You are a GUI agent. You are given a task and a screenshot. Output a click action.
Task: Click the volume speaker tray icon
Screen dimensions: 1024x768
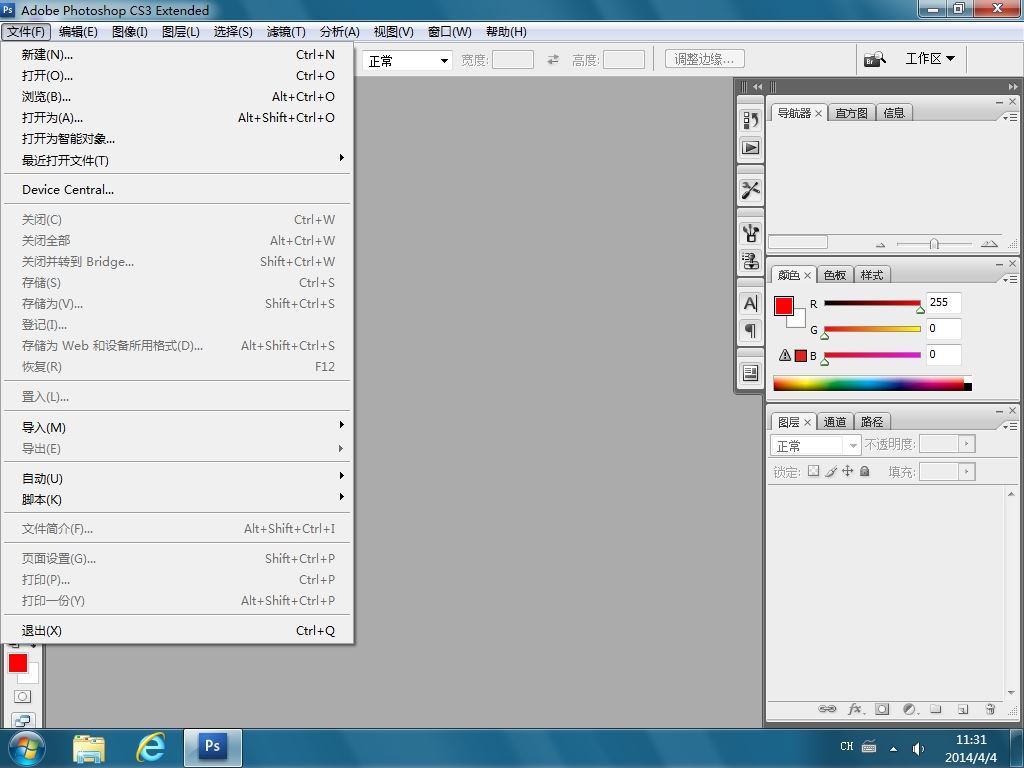point(918,748)
